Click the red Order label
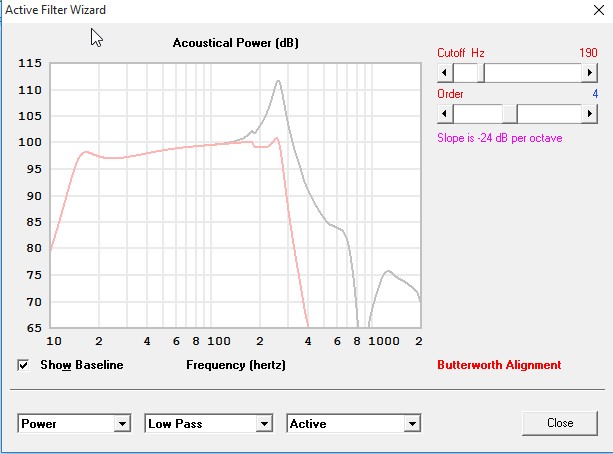The width and height of the screenshot is (613, 454). 450,94
